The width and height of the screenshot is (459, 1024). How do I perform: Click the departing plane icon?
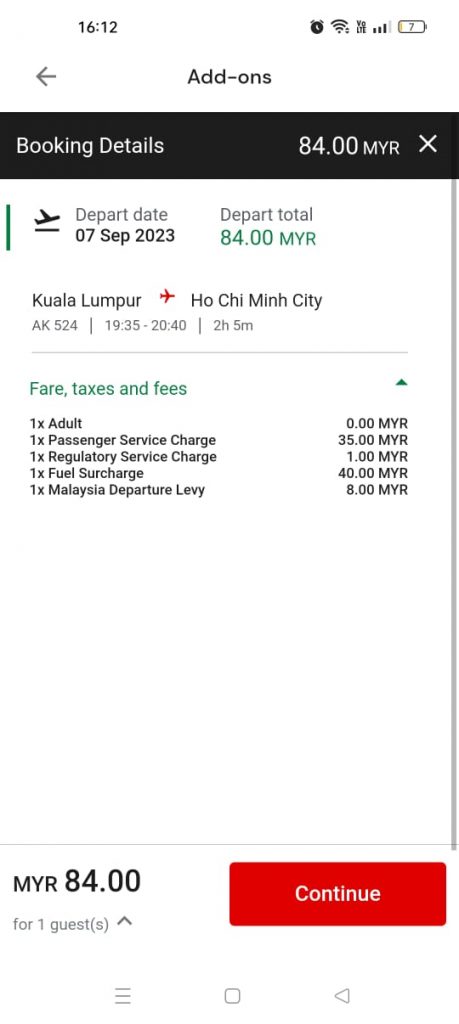pyautogui.click(x=47, y=221)
